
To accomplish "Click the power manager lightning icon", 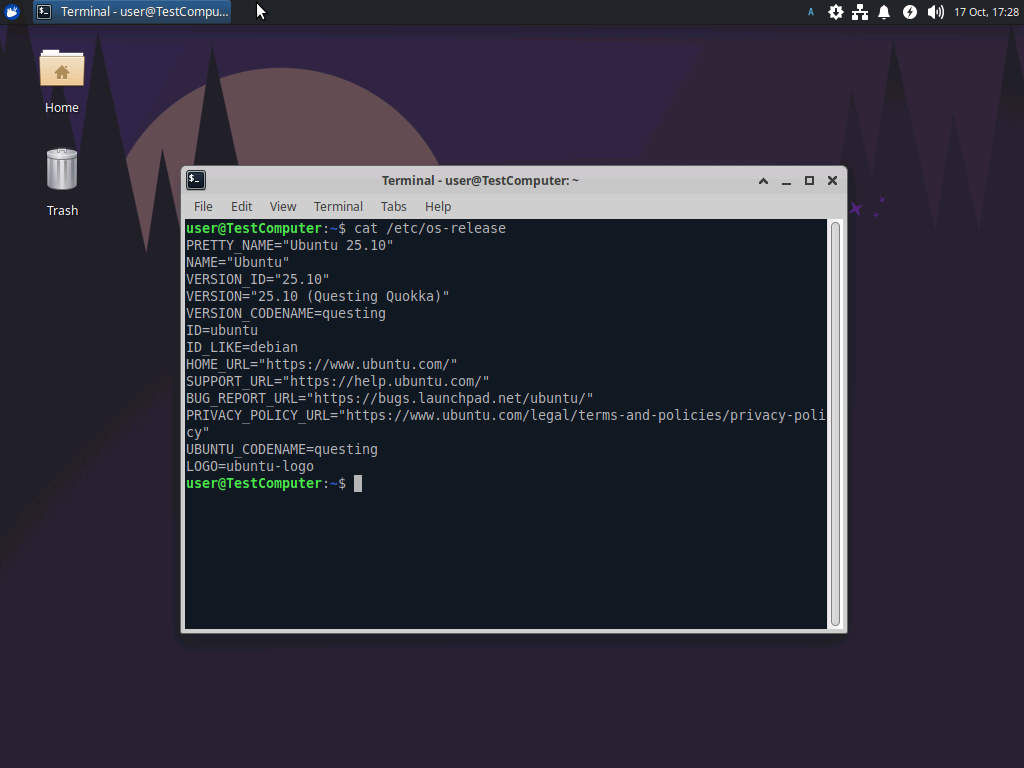I will 909,12.
